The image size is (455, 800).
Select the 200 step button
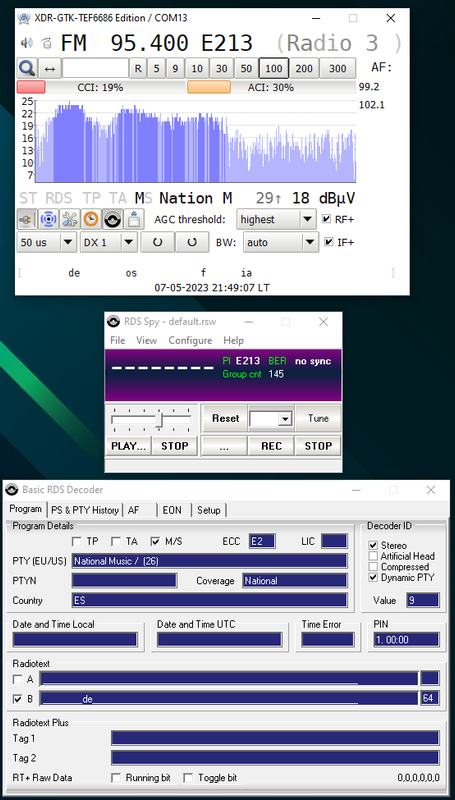coord(304,68)
